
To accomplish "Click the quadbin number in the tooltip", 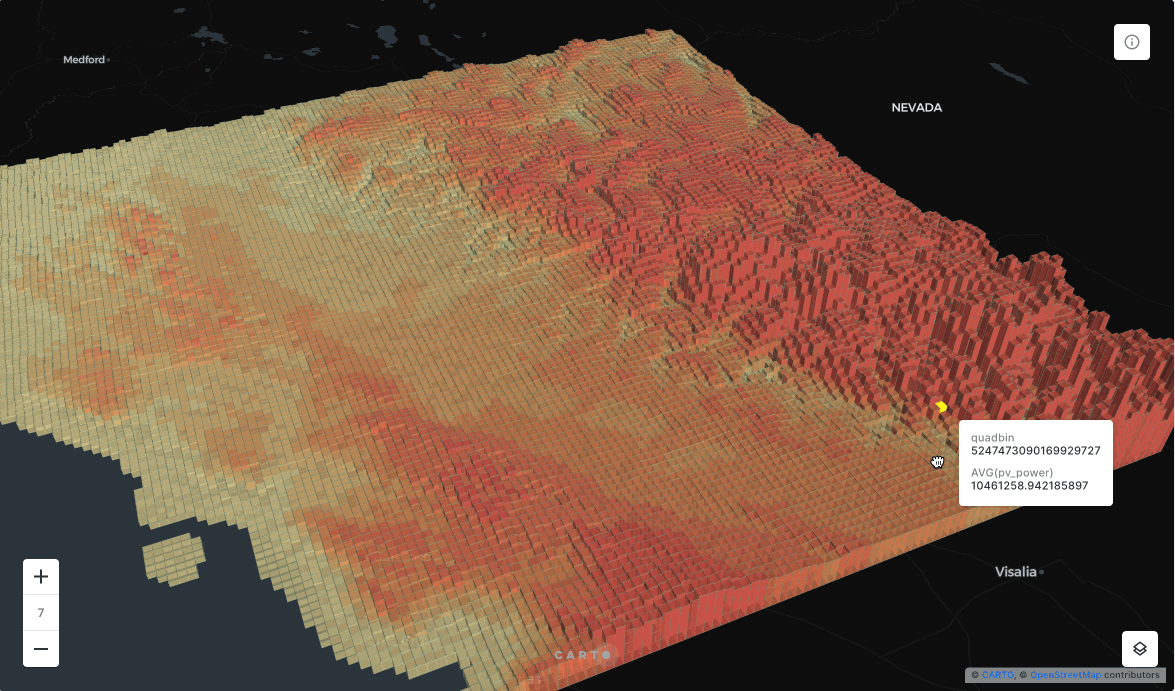I will [x=1035, y=451].
